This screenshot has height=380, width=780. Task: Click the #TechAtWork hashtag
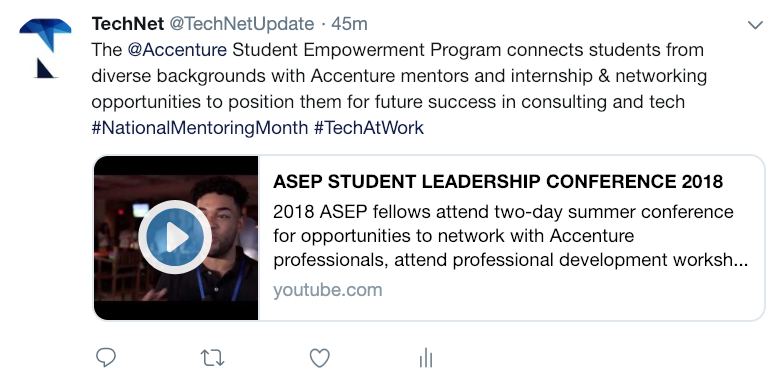tap(369, 128)
